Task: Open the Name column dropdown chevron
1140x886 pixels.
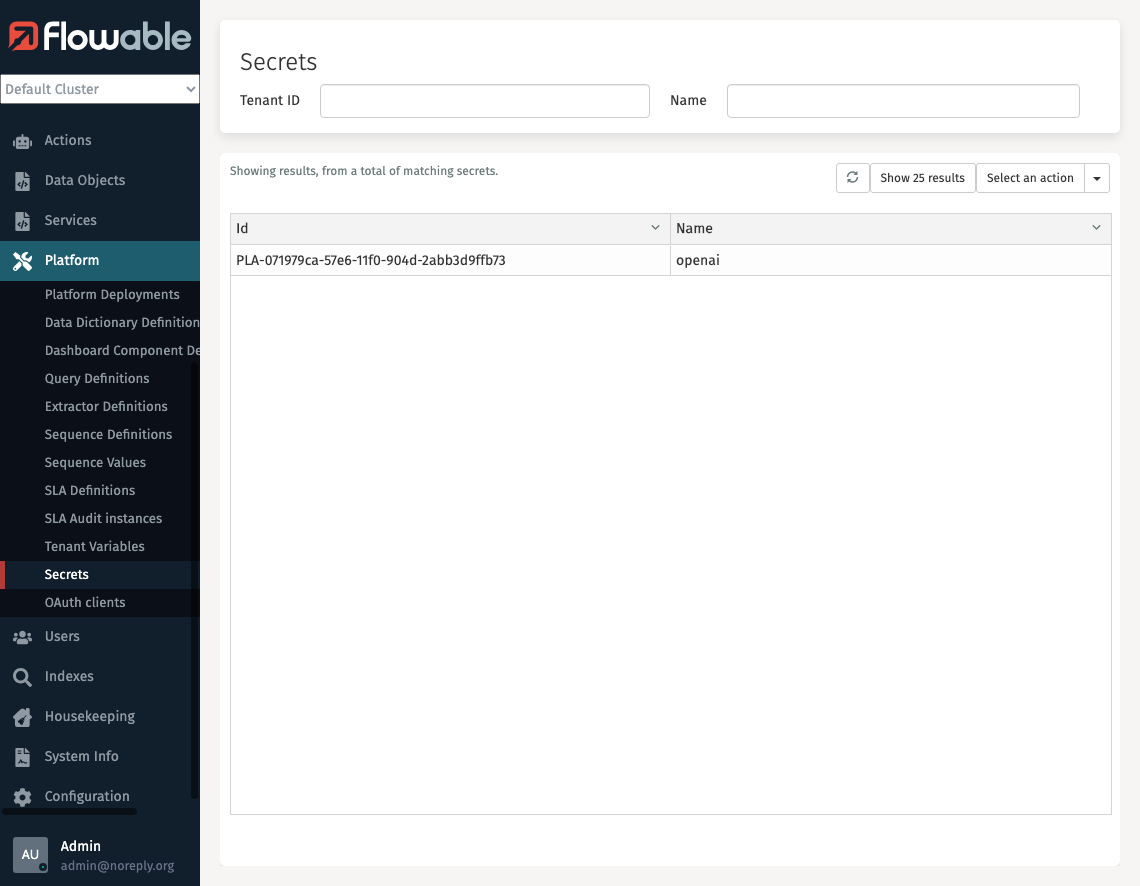Action: click(x=1095, y=228)
